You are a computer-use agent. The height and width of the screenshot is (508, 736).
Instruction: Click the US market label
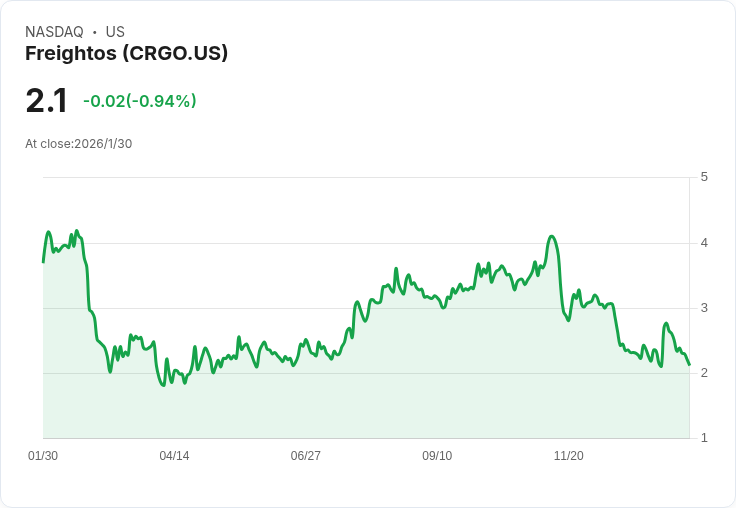coord(115,32)
